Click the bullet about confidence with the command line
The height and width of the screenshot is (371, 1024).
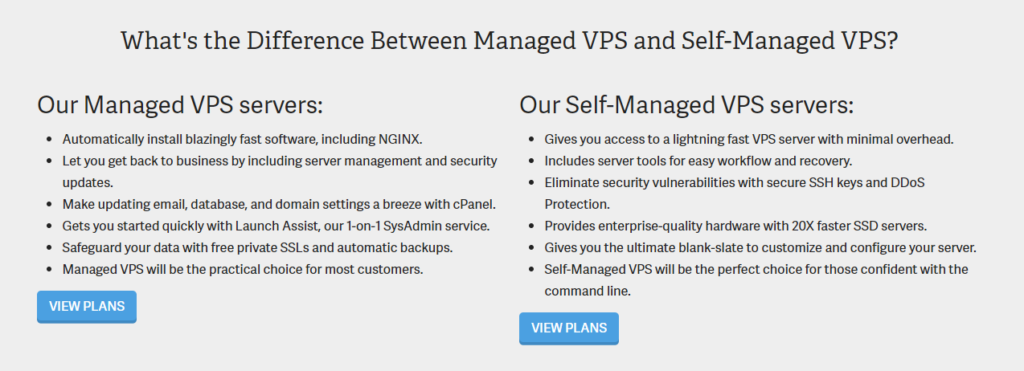pyautogui.click(x=756, y=280)
